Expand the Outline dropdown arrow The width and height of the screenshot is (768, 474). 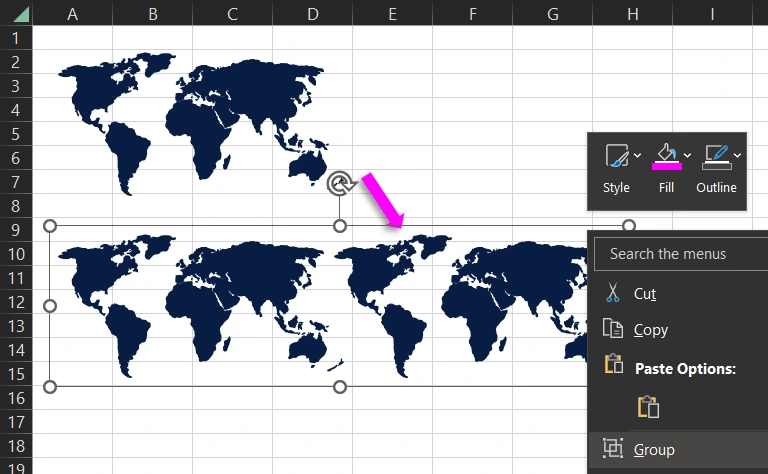737,156
